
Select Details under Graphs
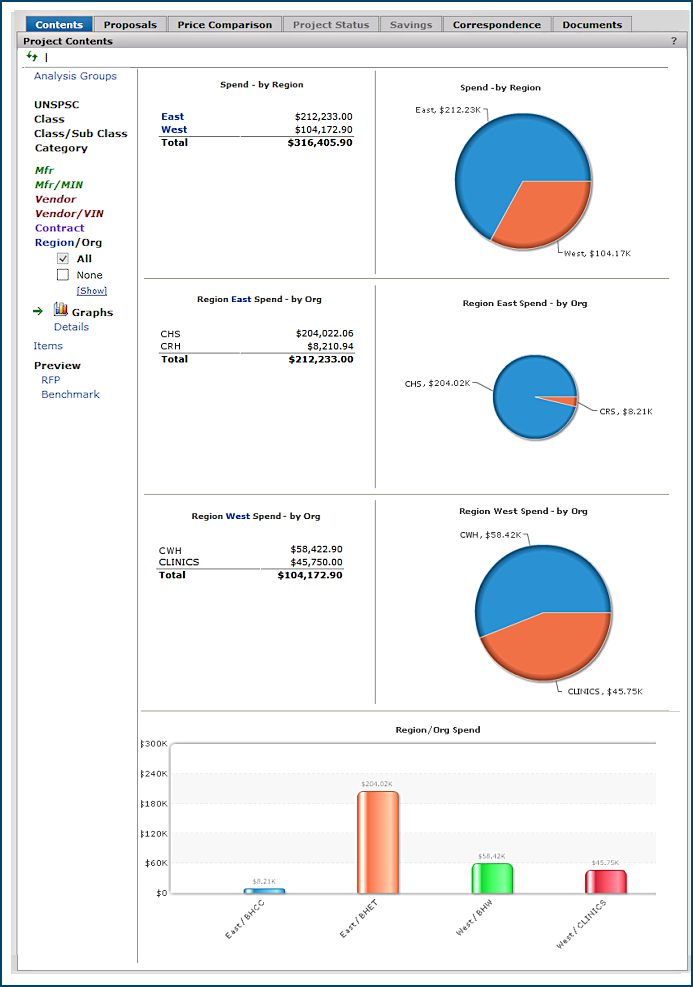[x=71, y=327]
